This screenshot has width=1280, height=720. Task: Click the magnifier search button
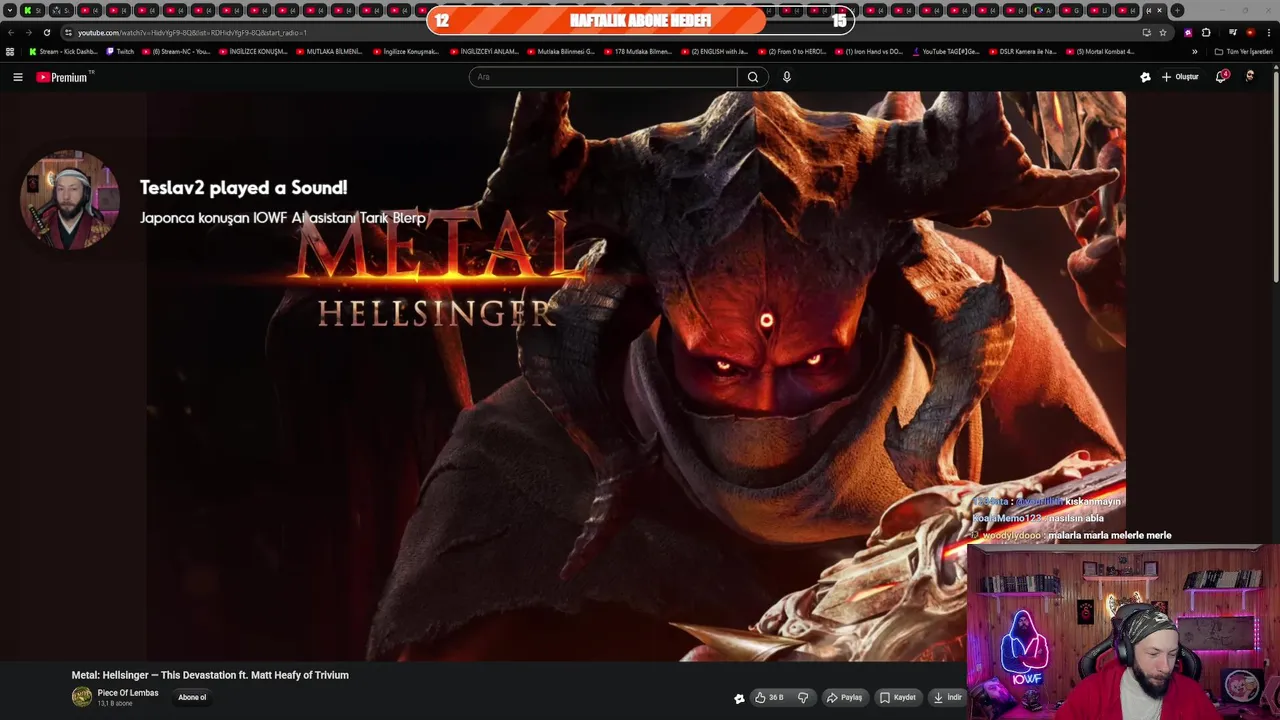[753, 77]
